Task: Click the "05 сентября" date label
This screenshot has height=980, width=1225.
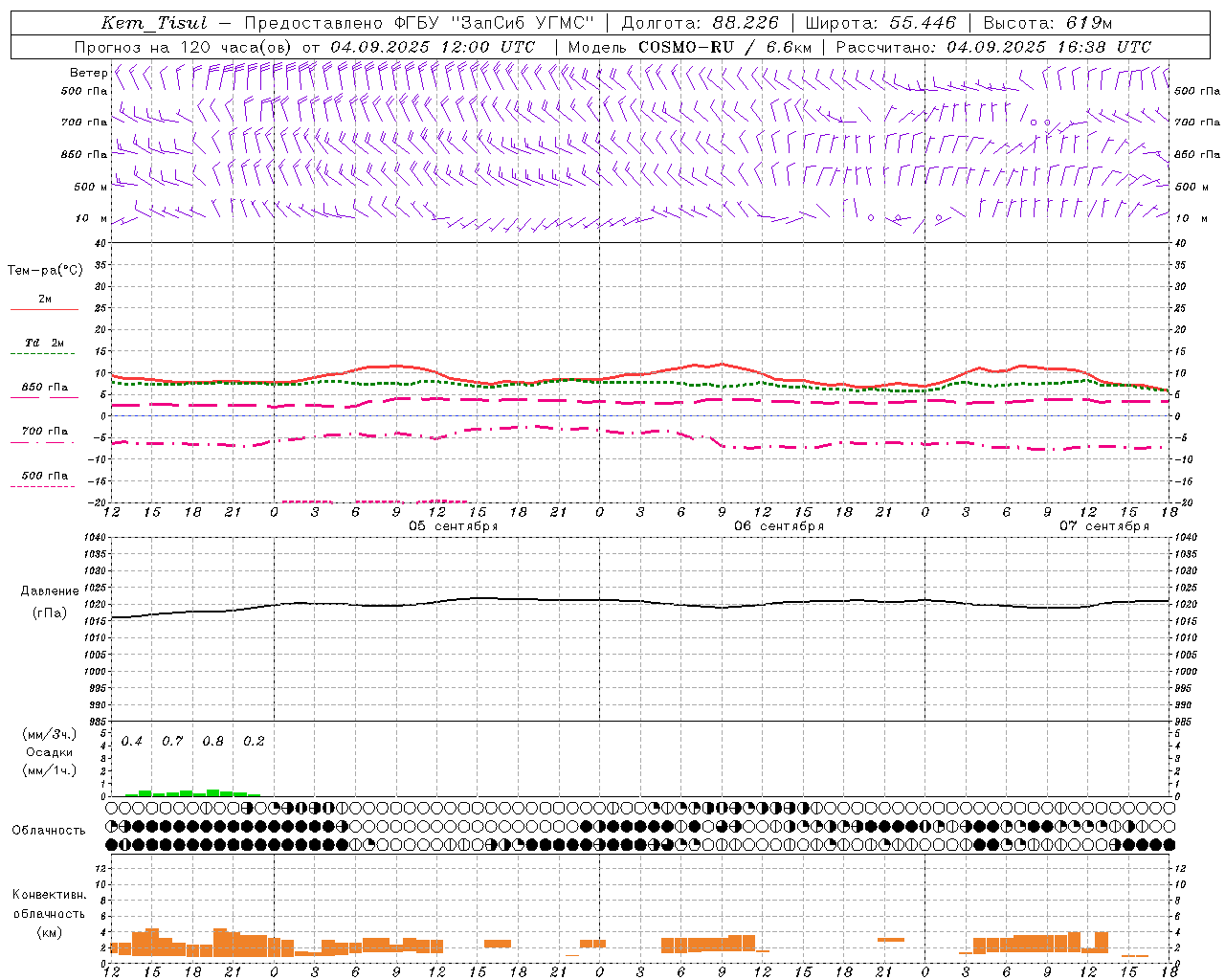Action: (454, 526)
